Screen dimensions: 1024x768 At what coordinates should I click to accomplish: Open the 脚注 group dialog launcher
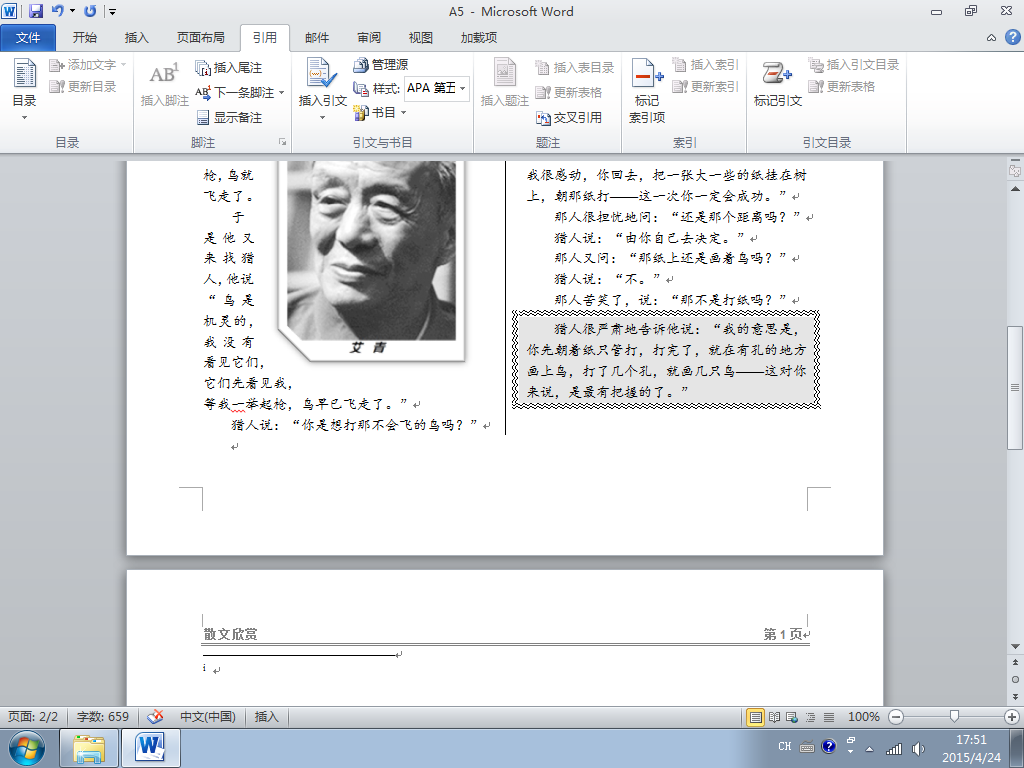(x=283, y=142)
